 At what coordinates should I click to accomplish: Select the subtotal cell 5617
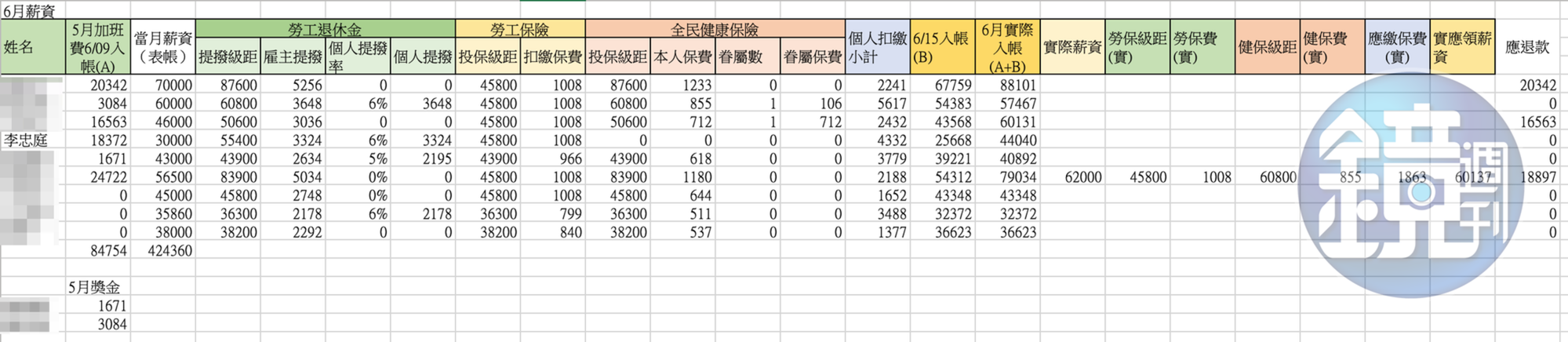[x=877, y=104]
